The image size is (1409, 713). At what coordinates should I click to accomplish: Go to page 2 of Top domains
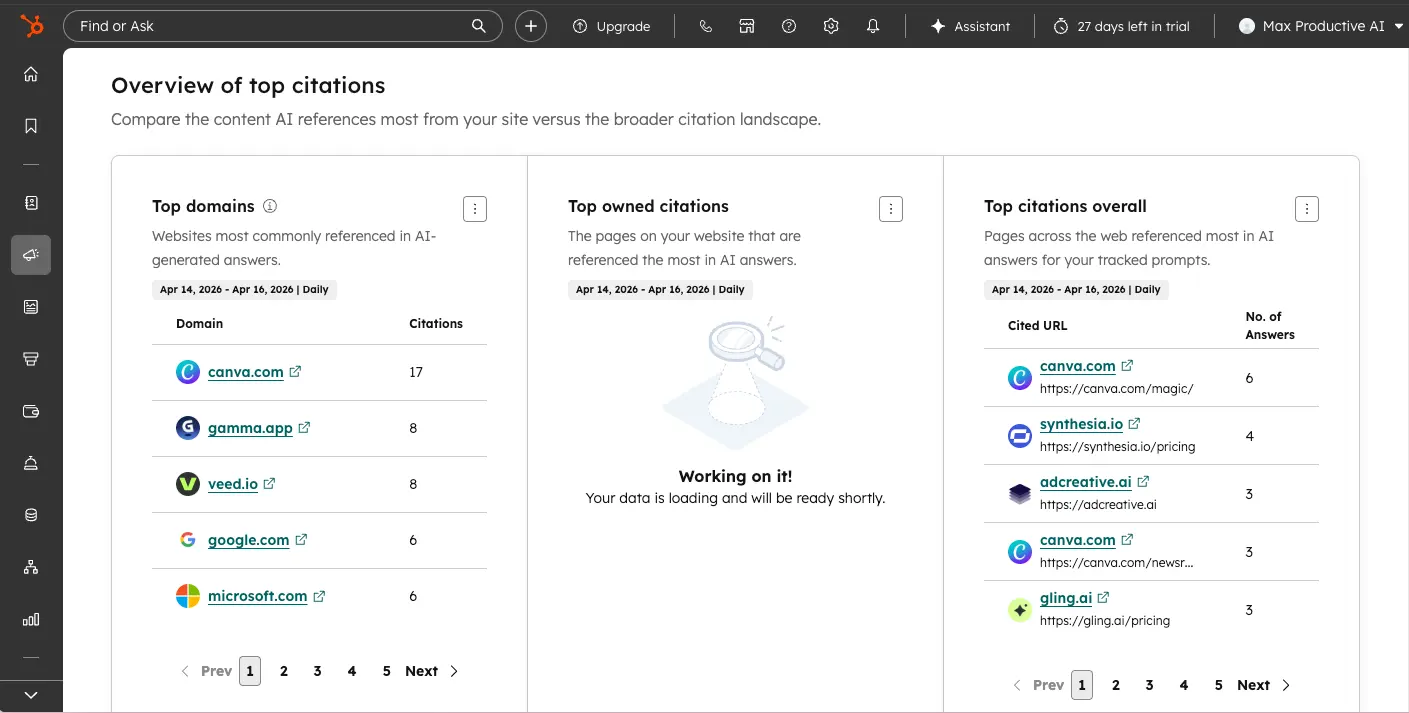pyautogui.click(x=284, y=671)
